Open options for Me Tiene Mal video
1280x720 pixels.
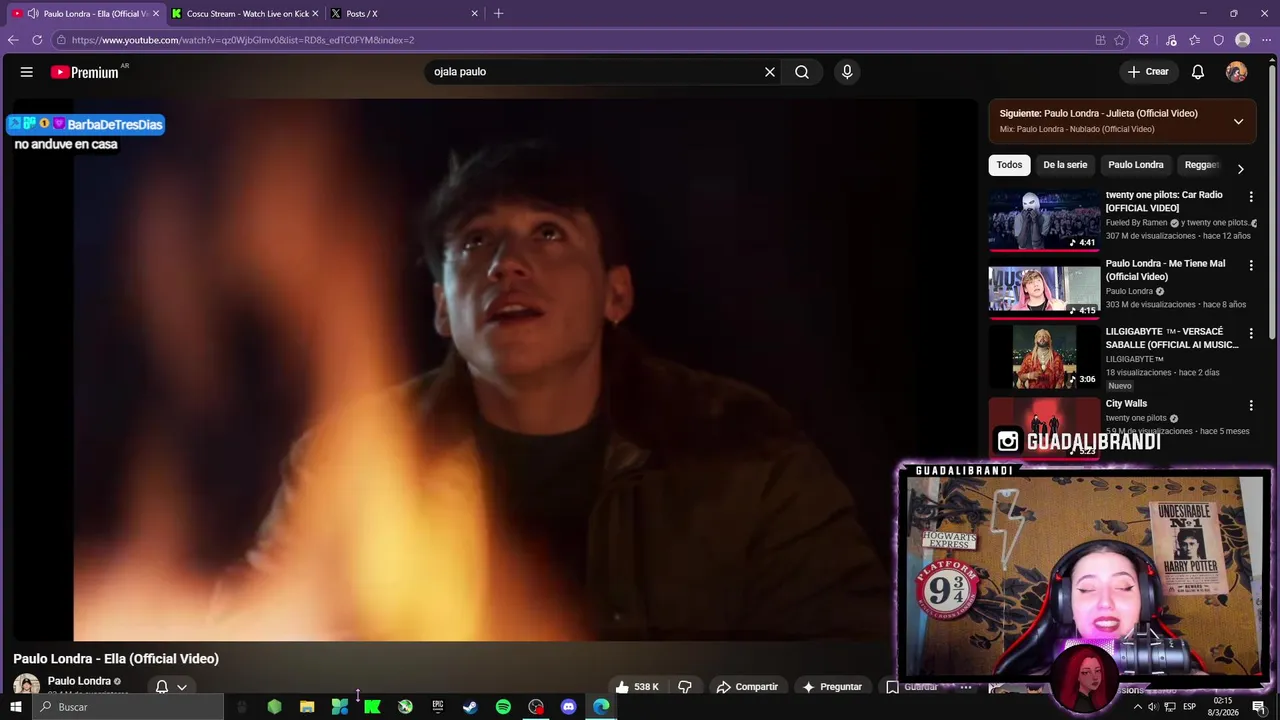pos(1251,265)
